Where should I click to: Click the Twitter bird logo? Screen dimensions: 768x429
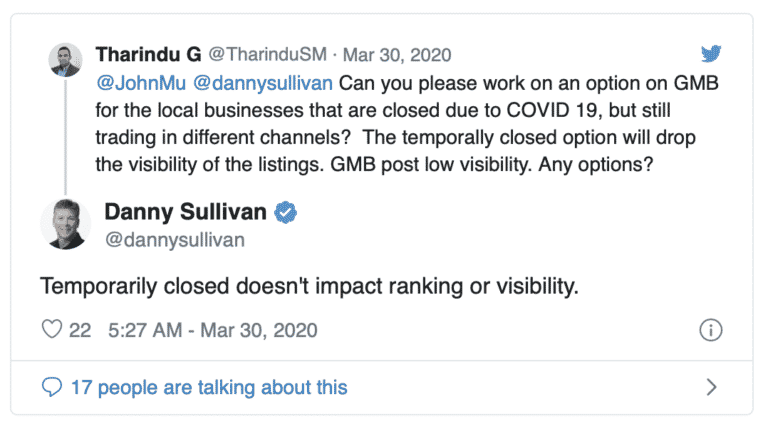[711, 55]
